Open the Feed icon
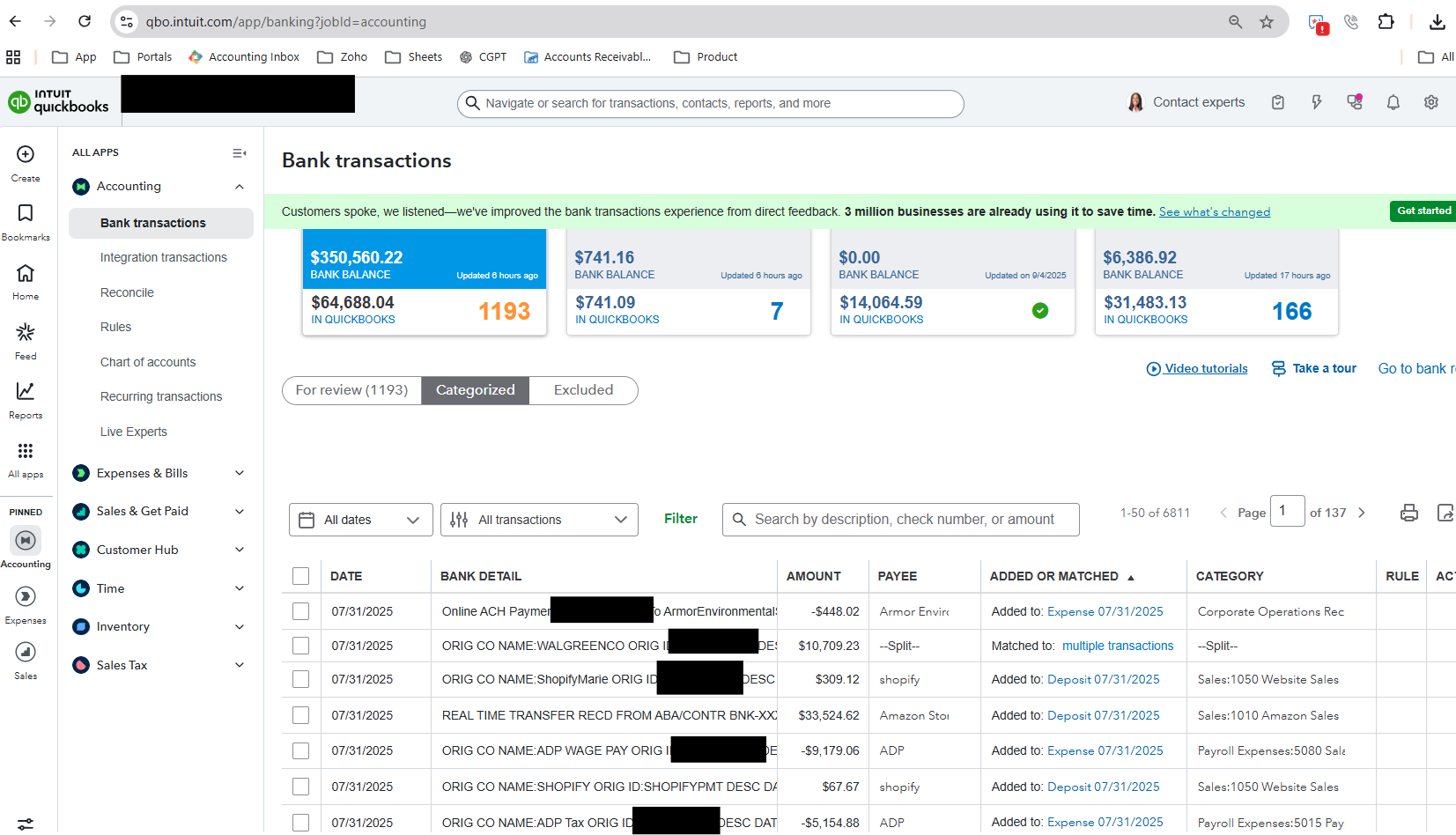This screenshot has height=835, width=1456. [x=26, y=332]
